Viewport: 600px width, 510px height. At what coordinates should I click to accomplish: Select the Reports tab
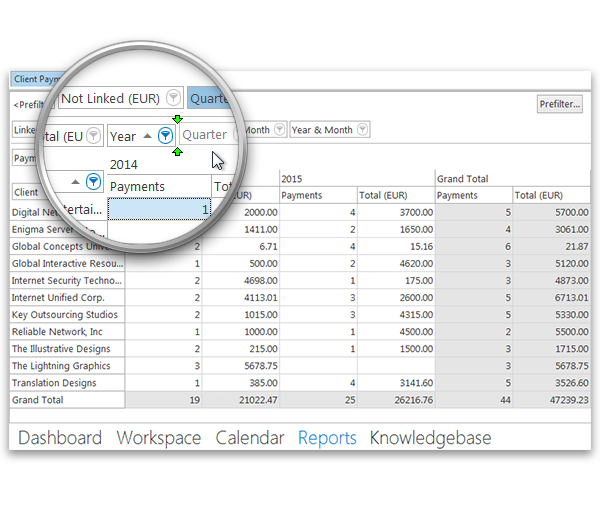(x=327, y=438)
